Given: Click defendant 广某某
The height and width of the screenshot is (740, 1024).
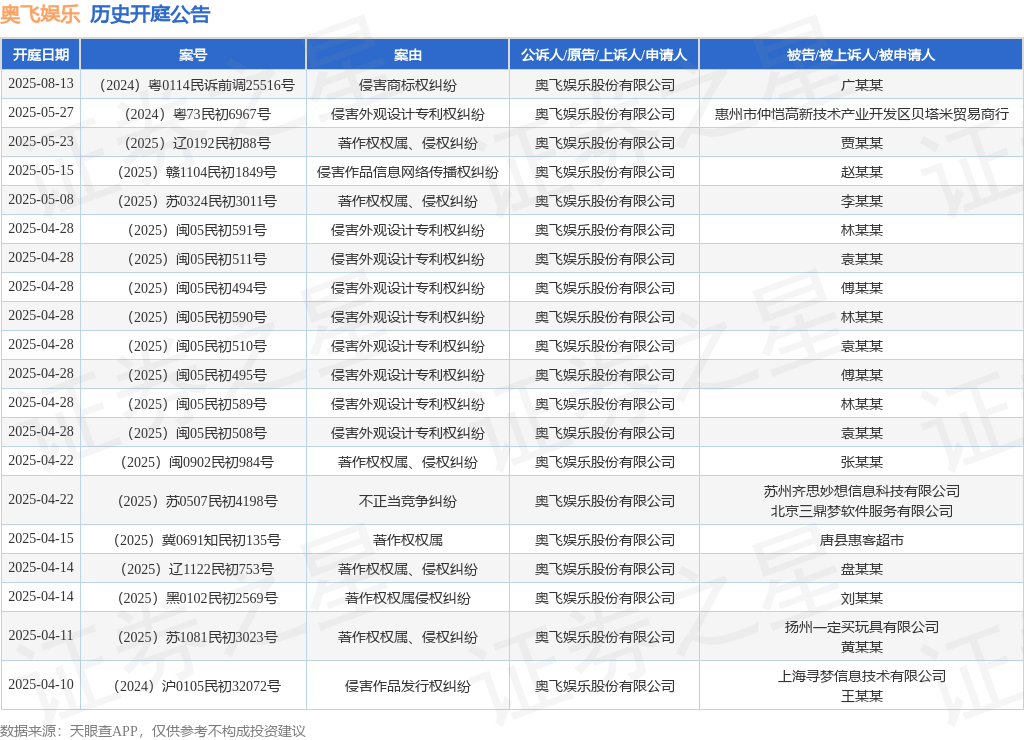Looking at the screenshot, I should (x=861, y=85).
